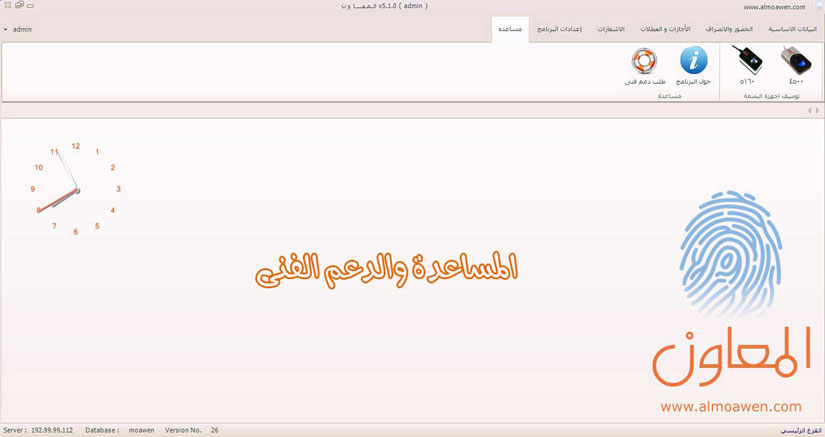The image size is (825, 437).
Task: Open the الحضور والانصراف attendance tab
Action: click(x=729, y=29)
